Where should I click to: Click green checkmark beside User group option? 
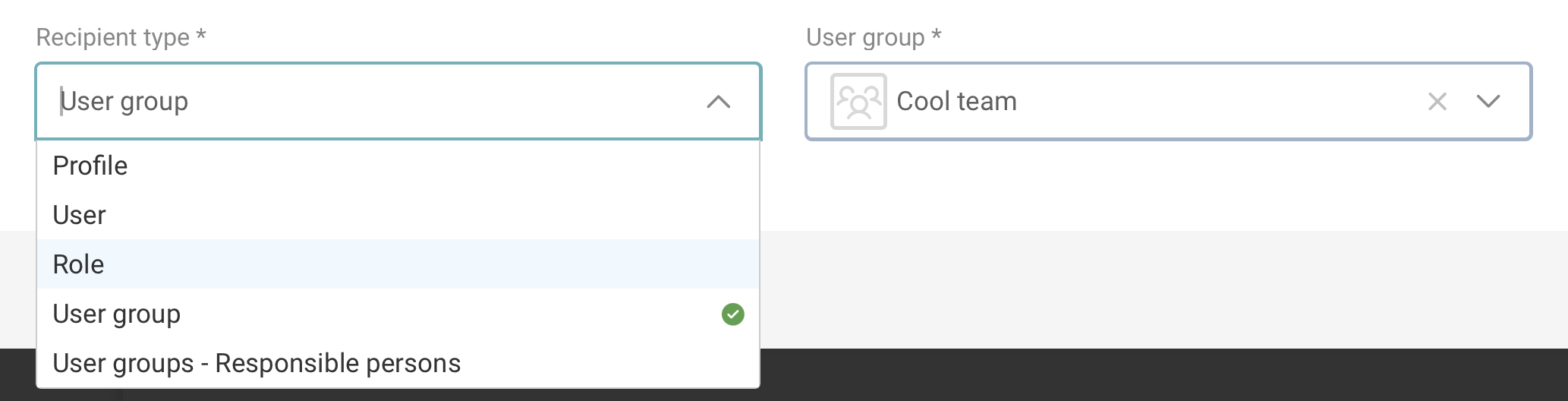(x=733, y=314)
